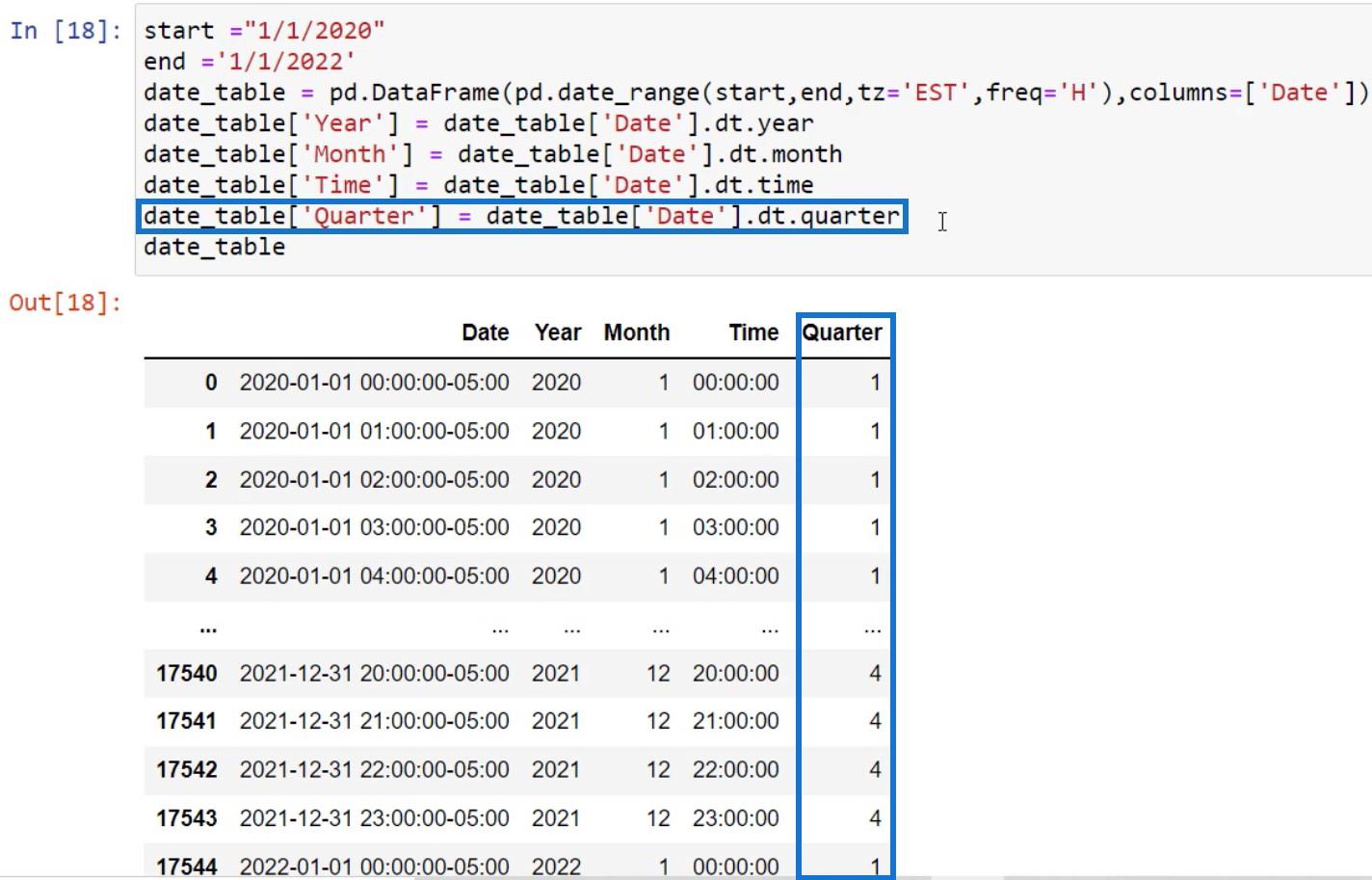The width and height of the screenshot is (1372, 880).
Task: Click Year value 2020 in row 0
Action: 557,383
